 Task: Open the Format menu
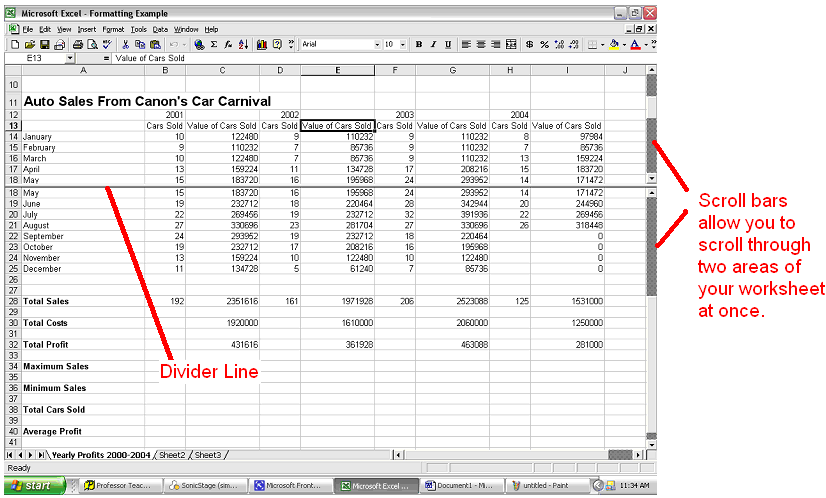112,30
